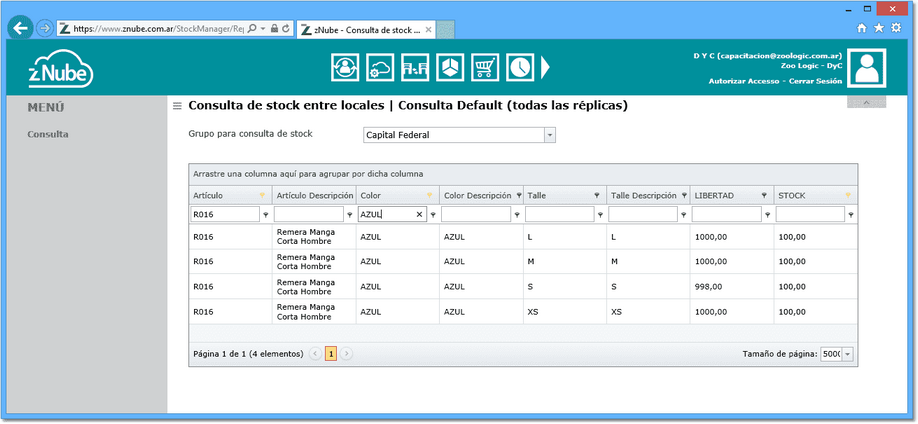The height and width of the screenshot is (424, 918).
Task: Click the STOCK filter input box
Action: pos(810,214)
